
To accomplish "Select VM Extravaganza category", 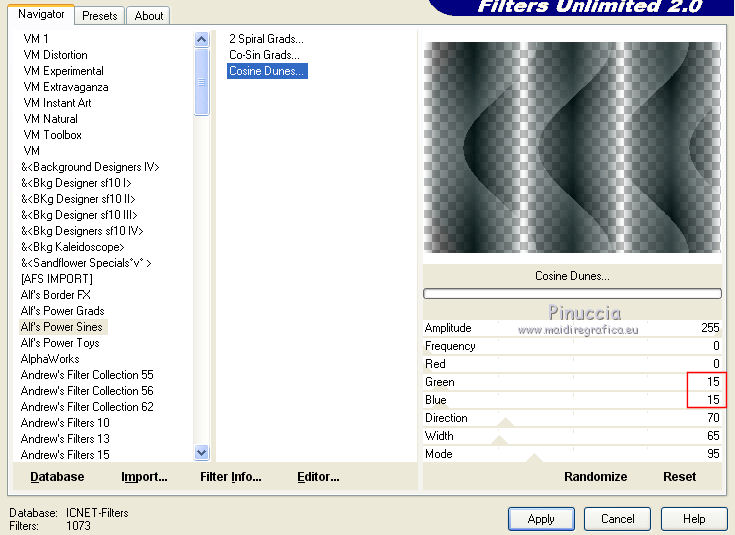I will coord(66,87).
